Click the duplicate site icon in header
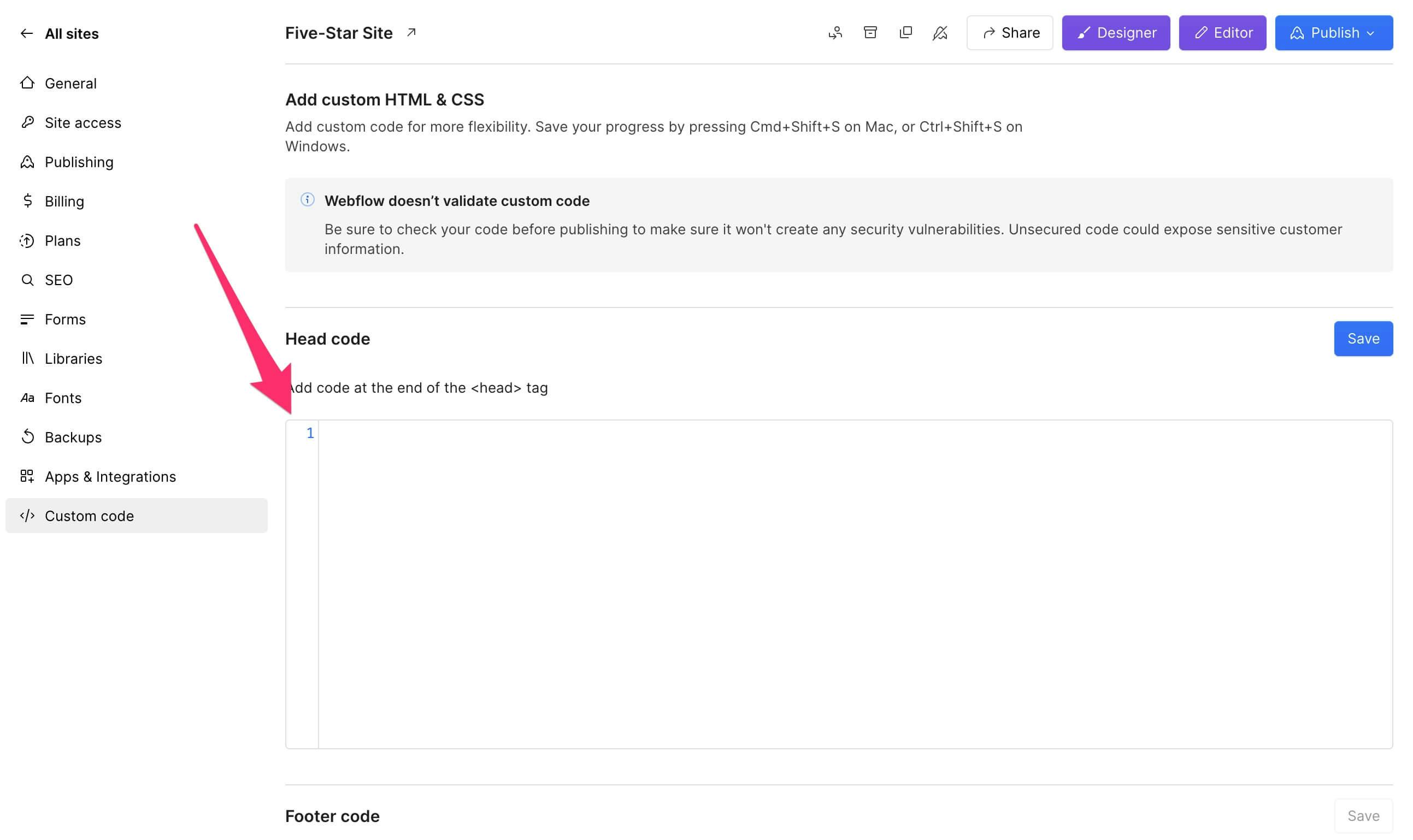This screenshot has height=840, width=1413. (x=906, y=32)
